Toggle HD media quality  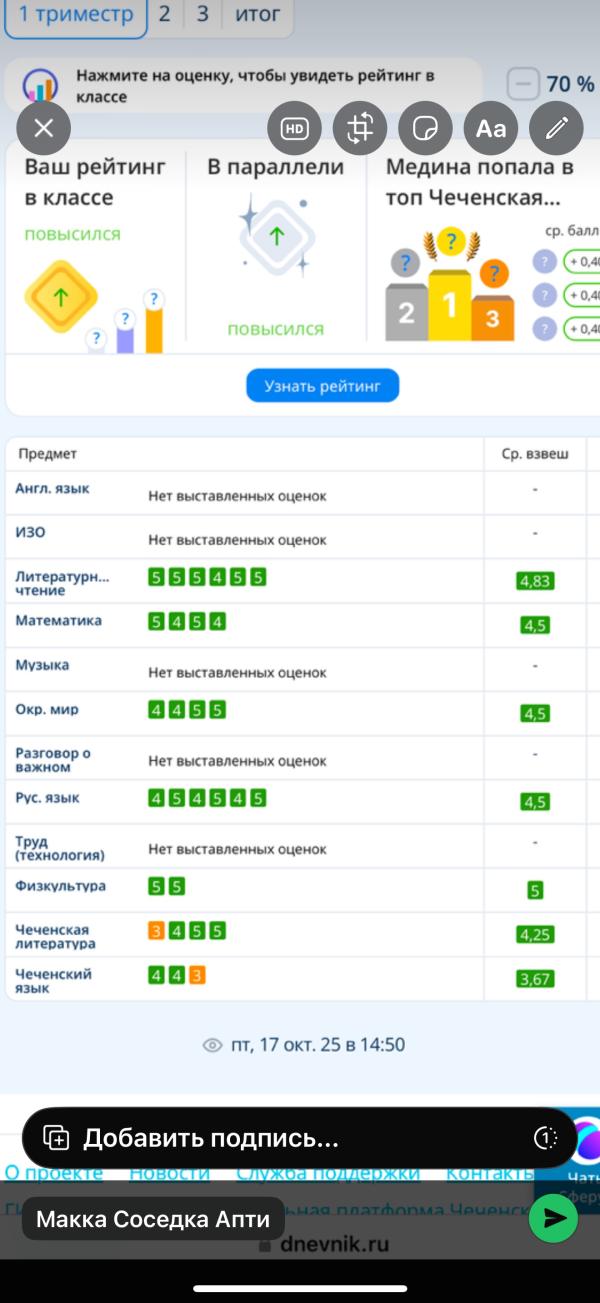point(294,128)
